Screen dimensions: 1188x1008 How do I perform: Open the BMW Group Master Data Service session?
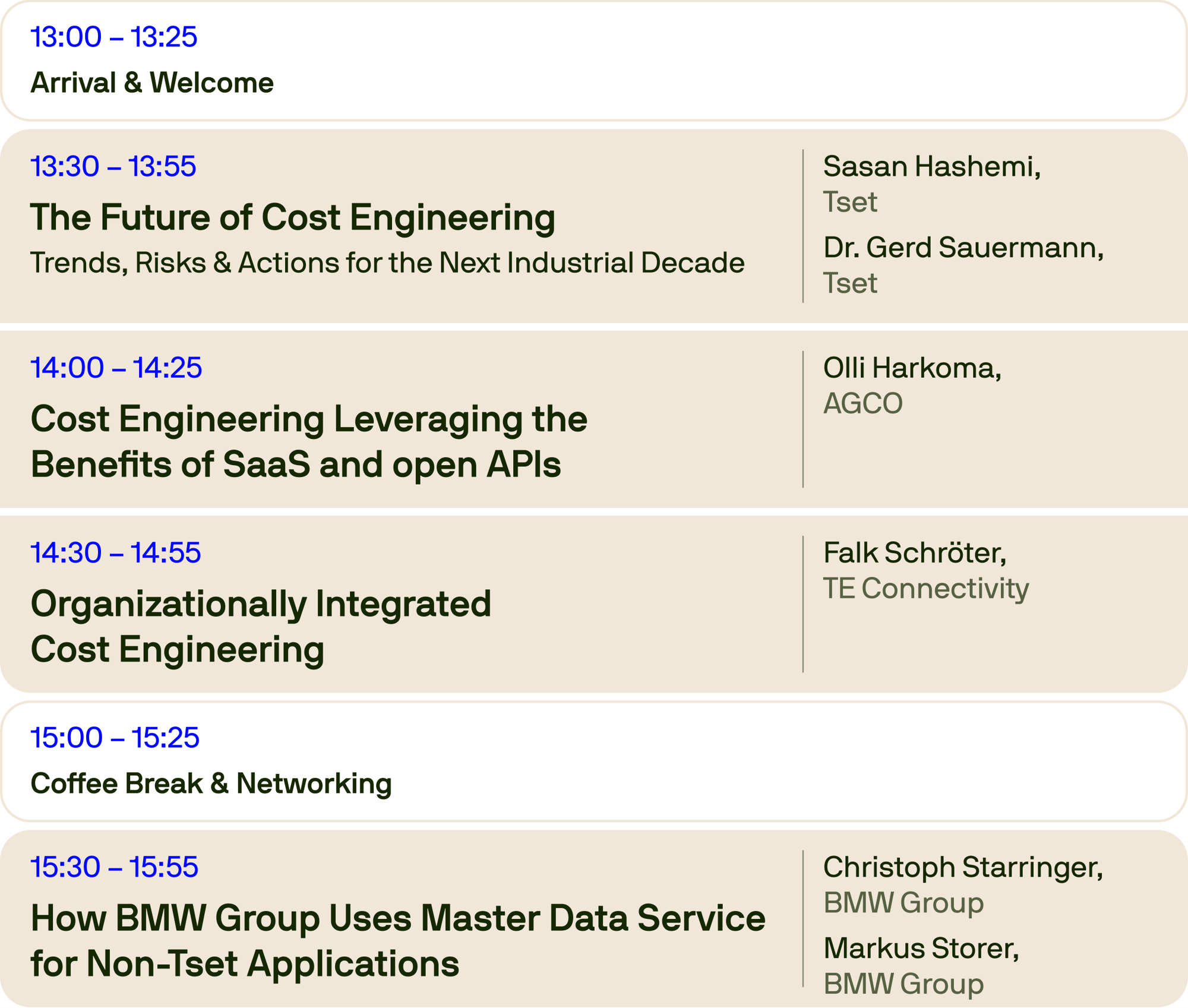[398, 940]
